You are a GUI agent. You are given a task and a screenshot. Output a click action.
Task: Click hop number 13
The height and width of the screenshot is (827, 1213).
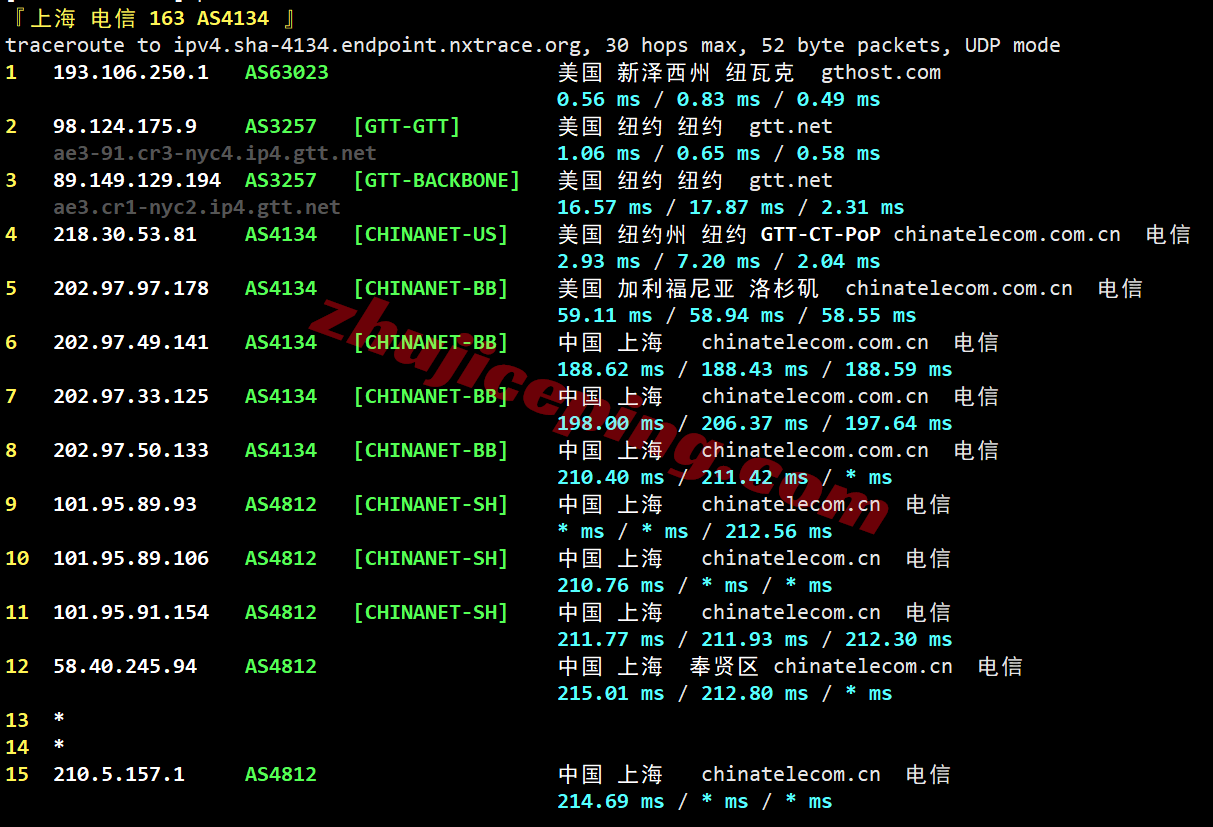17,720
